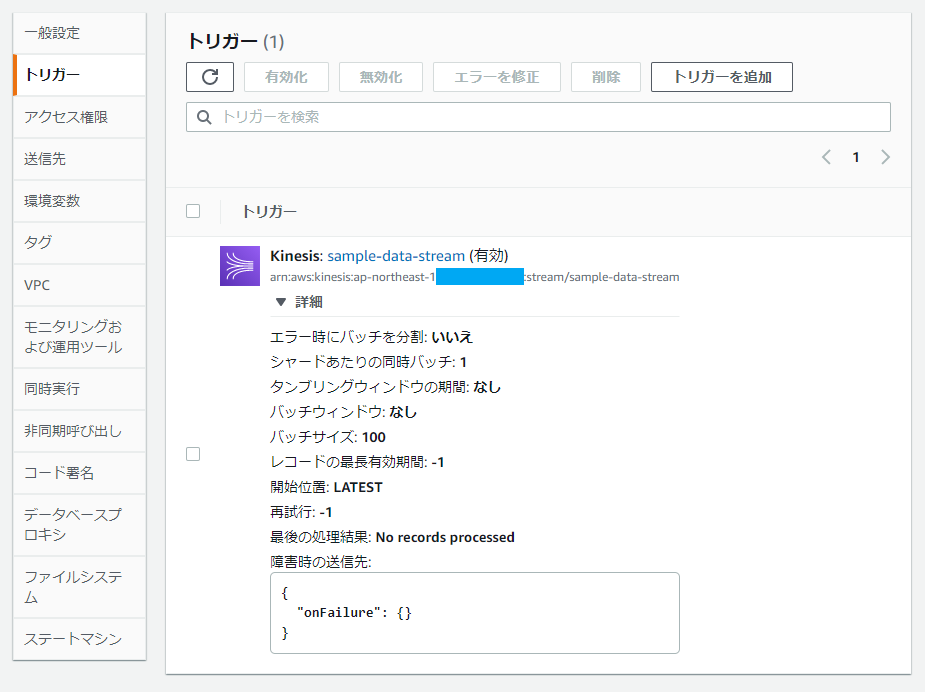
Task: Click the 削除 button
Action: [606, 77]
